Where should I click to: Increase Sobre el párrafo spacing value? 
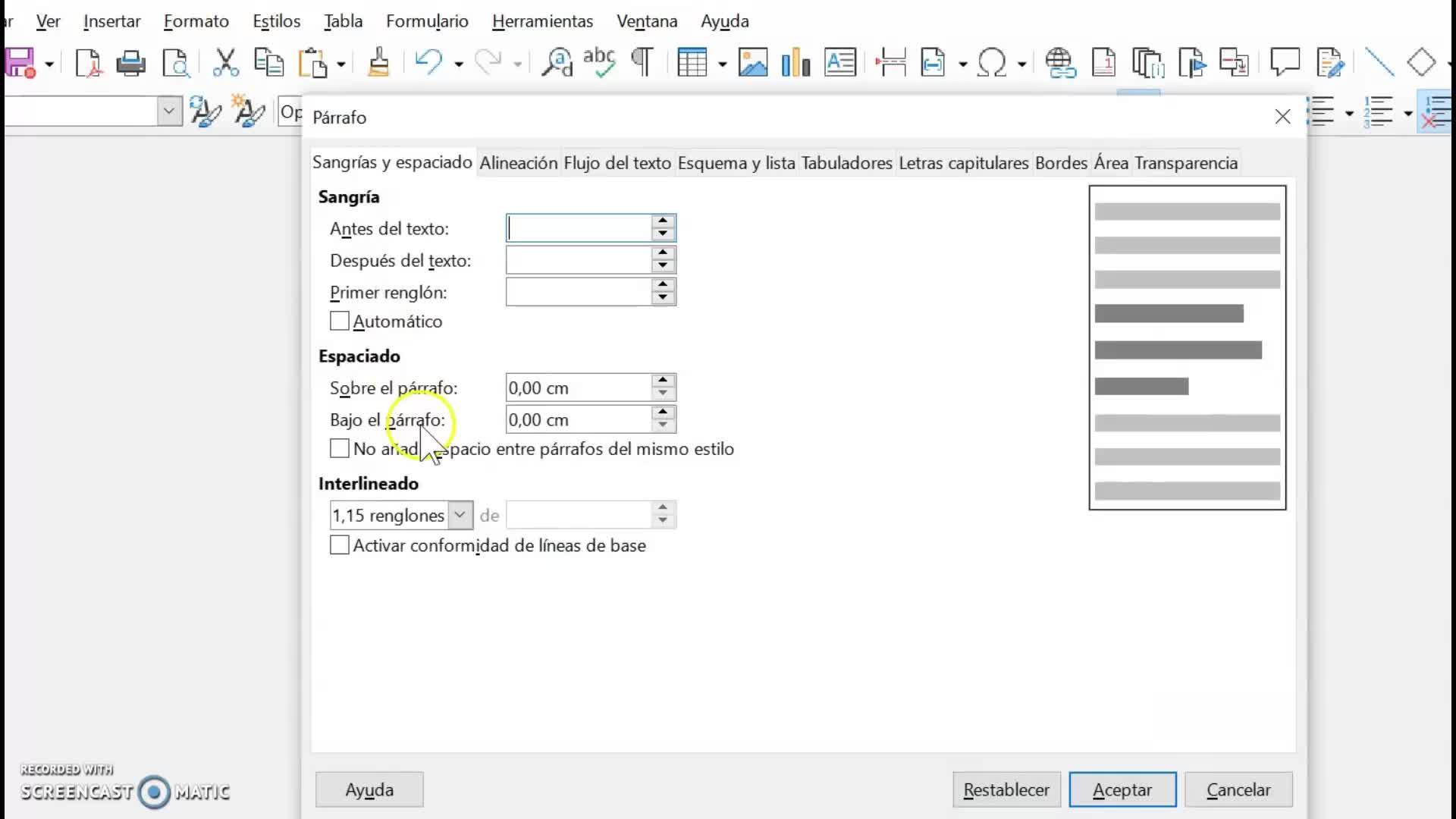(x=663, y=381)
